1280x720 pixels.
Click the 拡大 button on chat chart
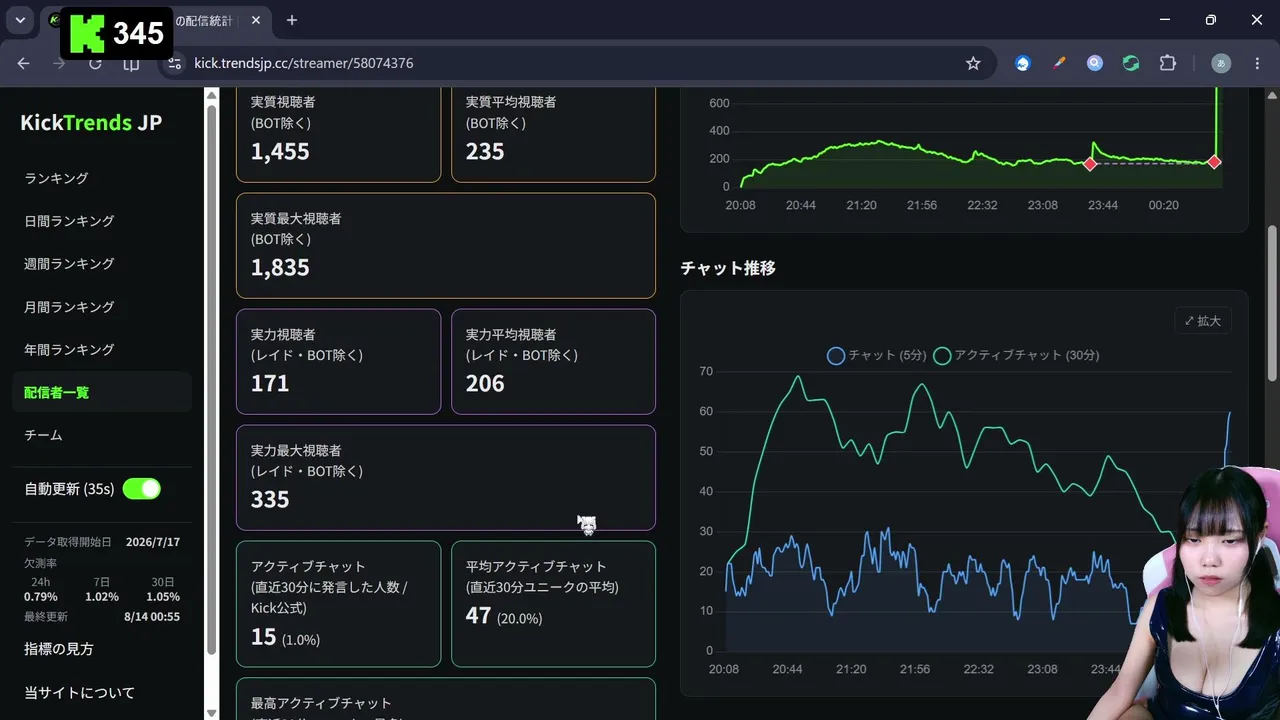click(1203, 321)
